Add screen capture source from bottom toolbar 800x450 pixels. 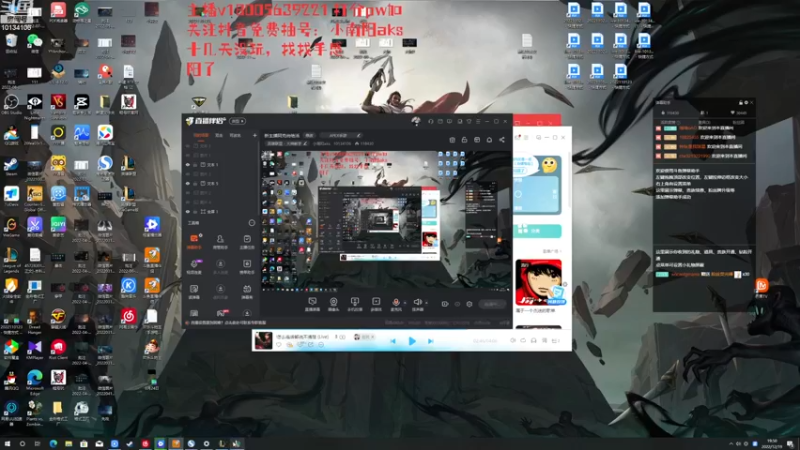pyautogui.click(x=312, y=304)
